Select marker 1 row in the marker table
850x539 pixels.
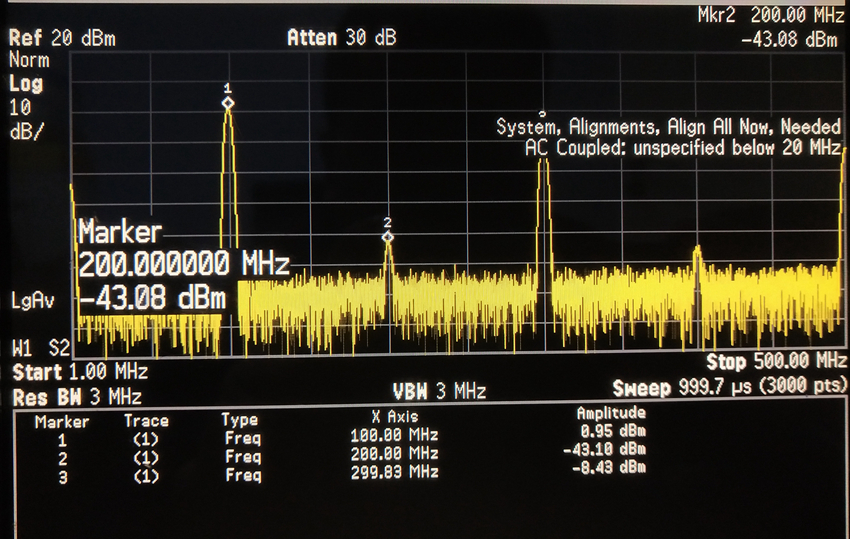click(340, 436)
